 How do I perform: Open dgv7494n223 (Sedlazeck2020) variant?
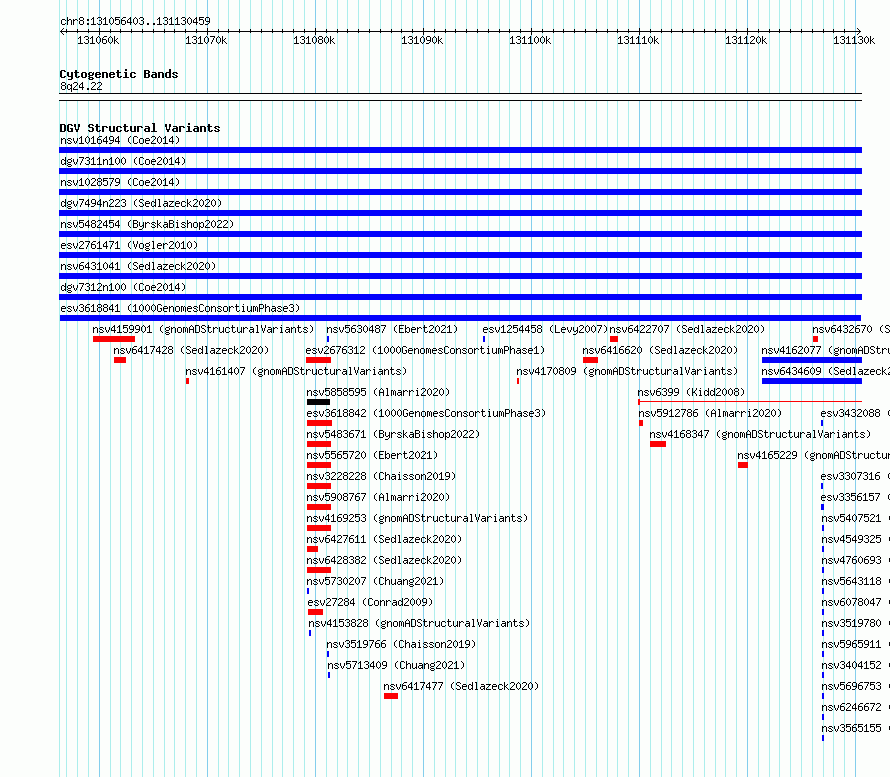(x=141, y=203)
